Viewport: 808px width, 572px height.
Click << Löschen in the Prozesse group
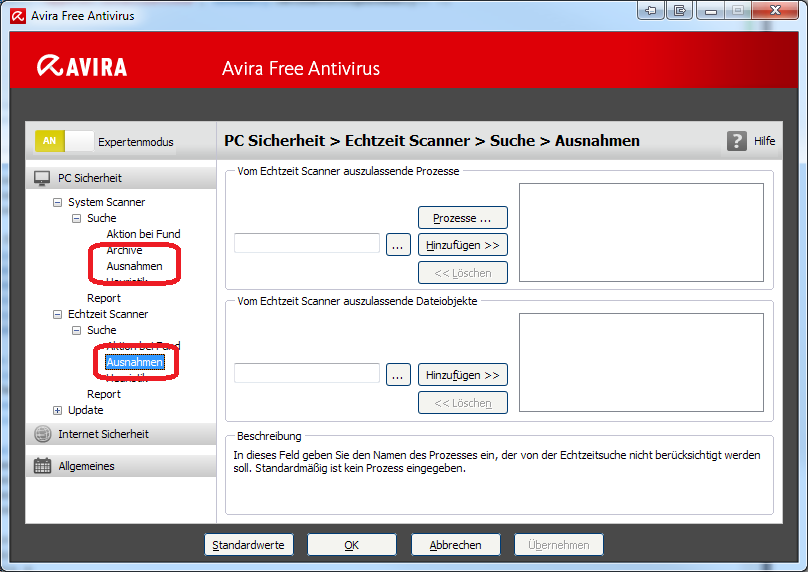pyautogui.click(x=463, y=273)
